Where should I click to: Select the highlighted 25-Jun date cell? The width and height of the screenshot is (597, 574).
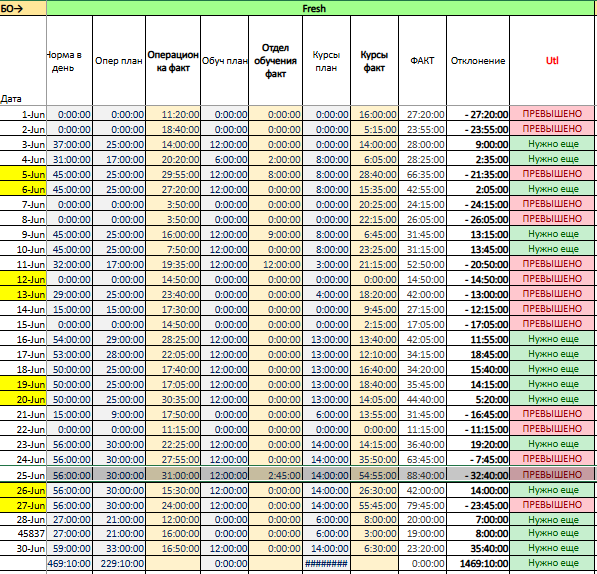tap(23, 475)
